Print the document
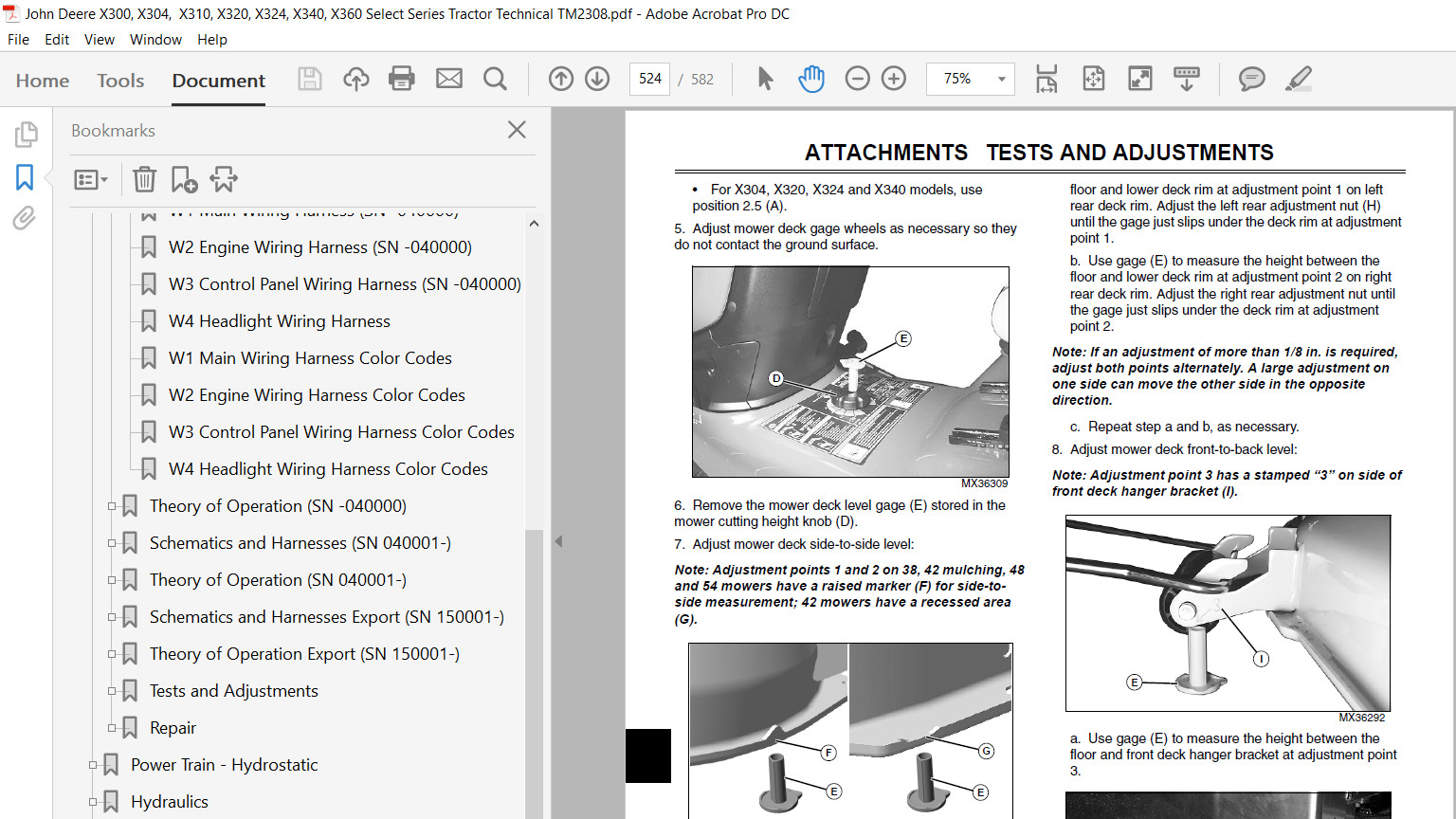Viewport: 1456px width, 819px height. [x=402, y=79]
